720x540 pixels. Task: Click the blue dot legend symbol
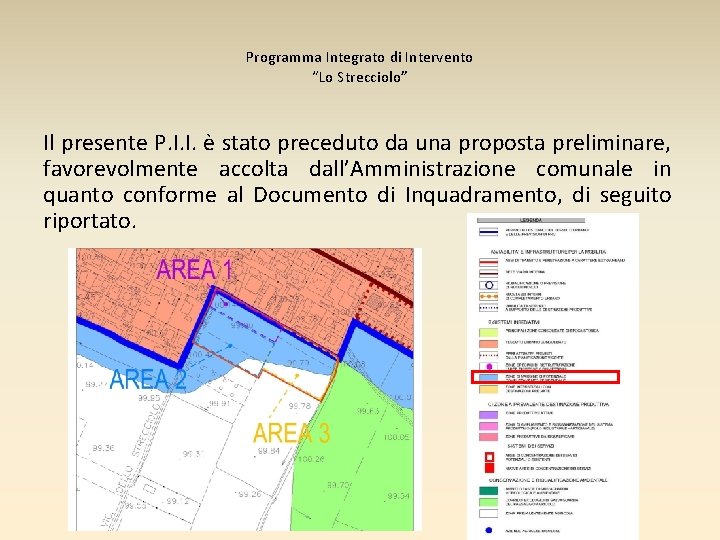point(489,530)
